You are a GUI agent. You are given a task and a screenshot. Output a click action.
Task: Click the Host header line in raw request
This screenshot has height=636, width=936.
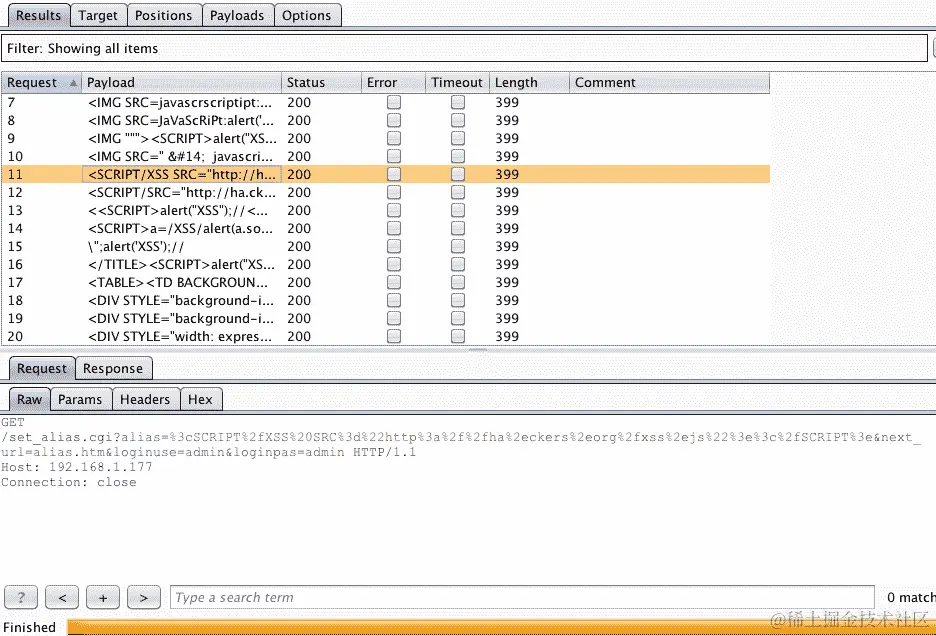pyautogui.click(x=76, y=467)
